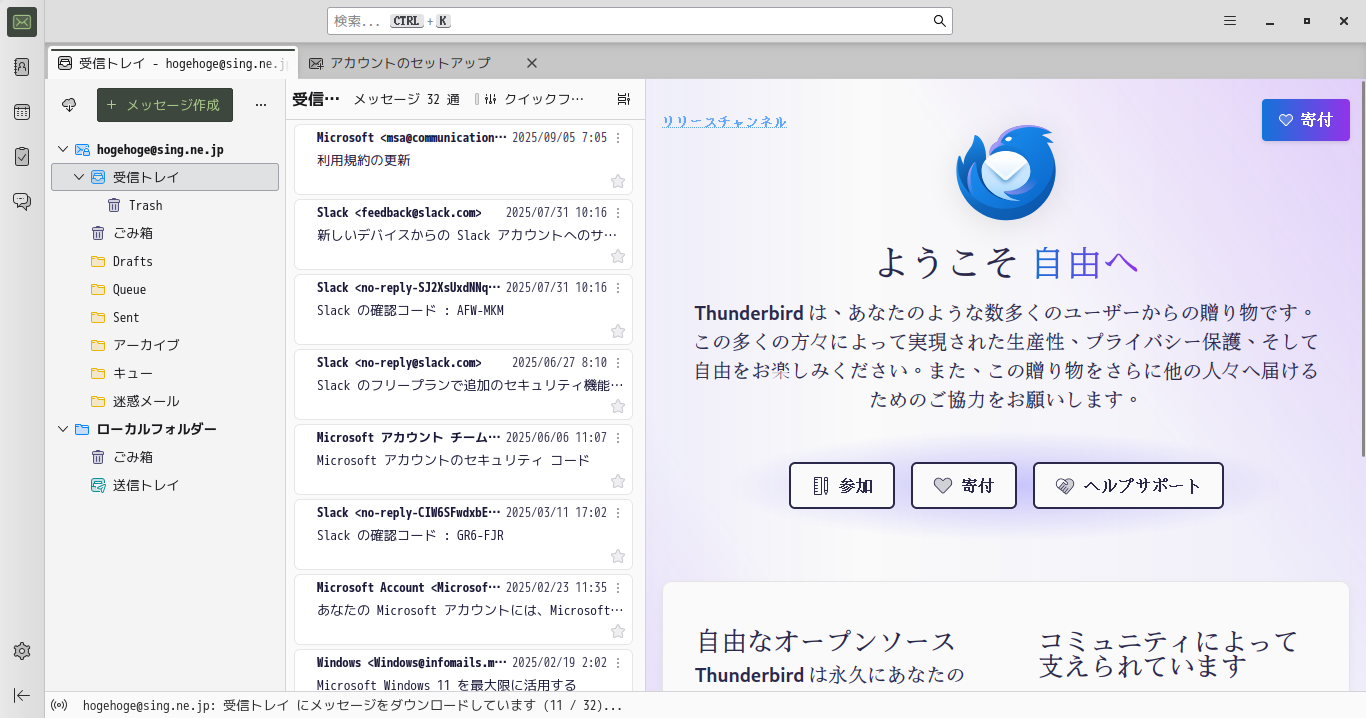The image size is (1366, 718).
Task: Open the Chat space
Action: coord(22,201)
